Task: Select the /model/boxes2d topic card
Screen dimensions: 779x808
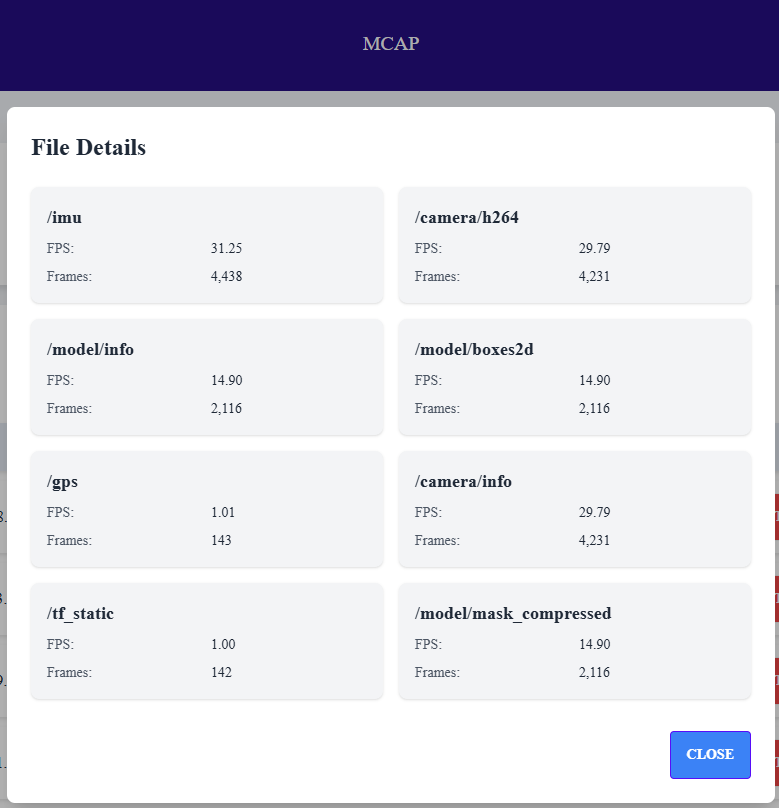Action: [575, 377]
